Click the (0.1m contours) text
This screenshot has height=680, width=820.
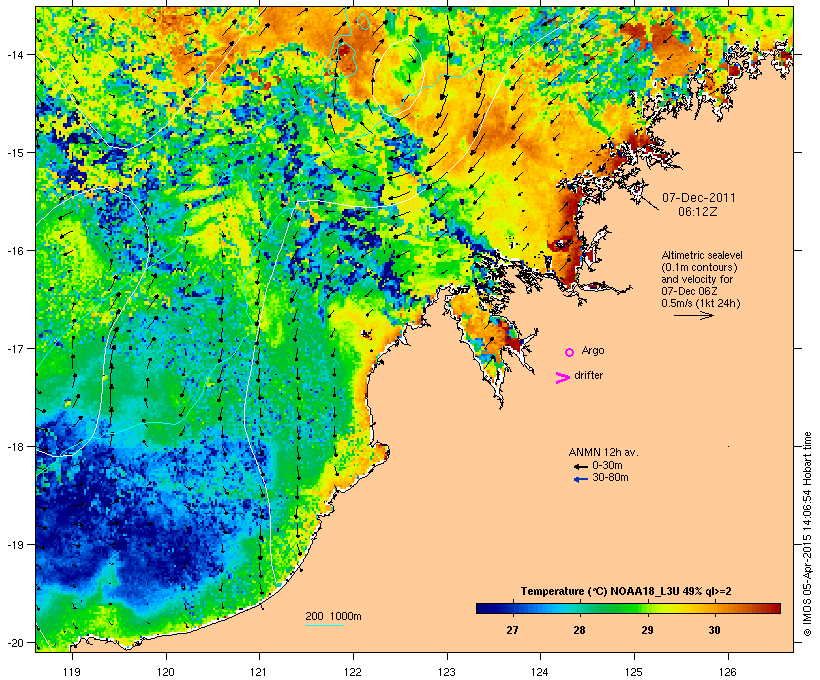click(699, 267)
